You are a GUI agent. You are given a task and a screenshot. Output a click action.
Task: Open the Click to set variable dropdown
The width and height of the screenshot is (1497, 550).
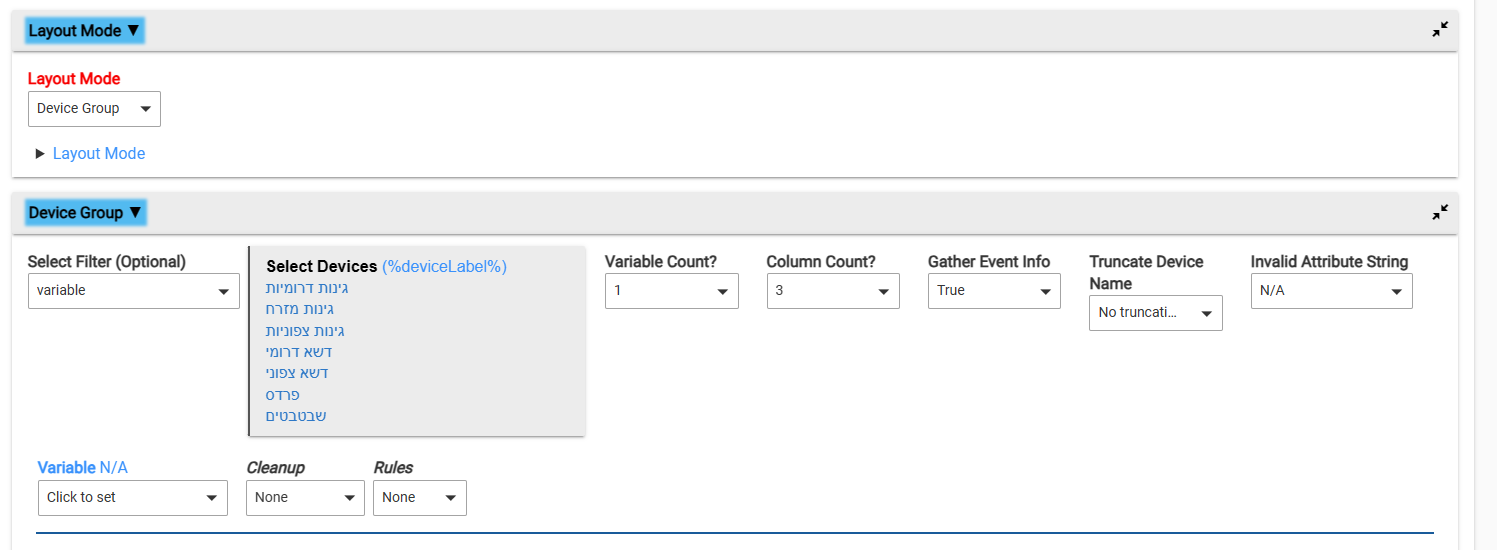click(133, 497)
